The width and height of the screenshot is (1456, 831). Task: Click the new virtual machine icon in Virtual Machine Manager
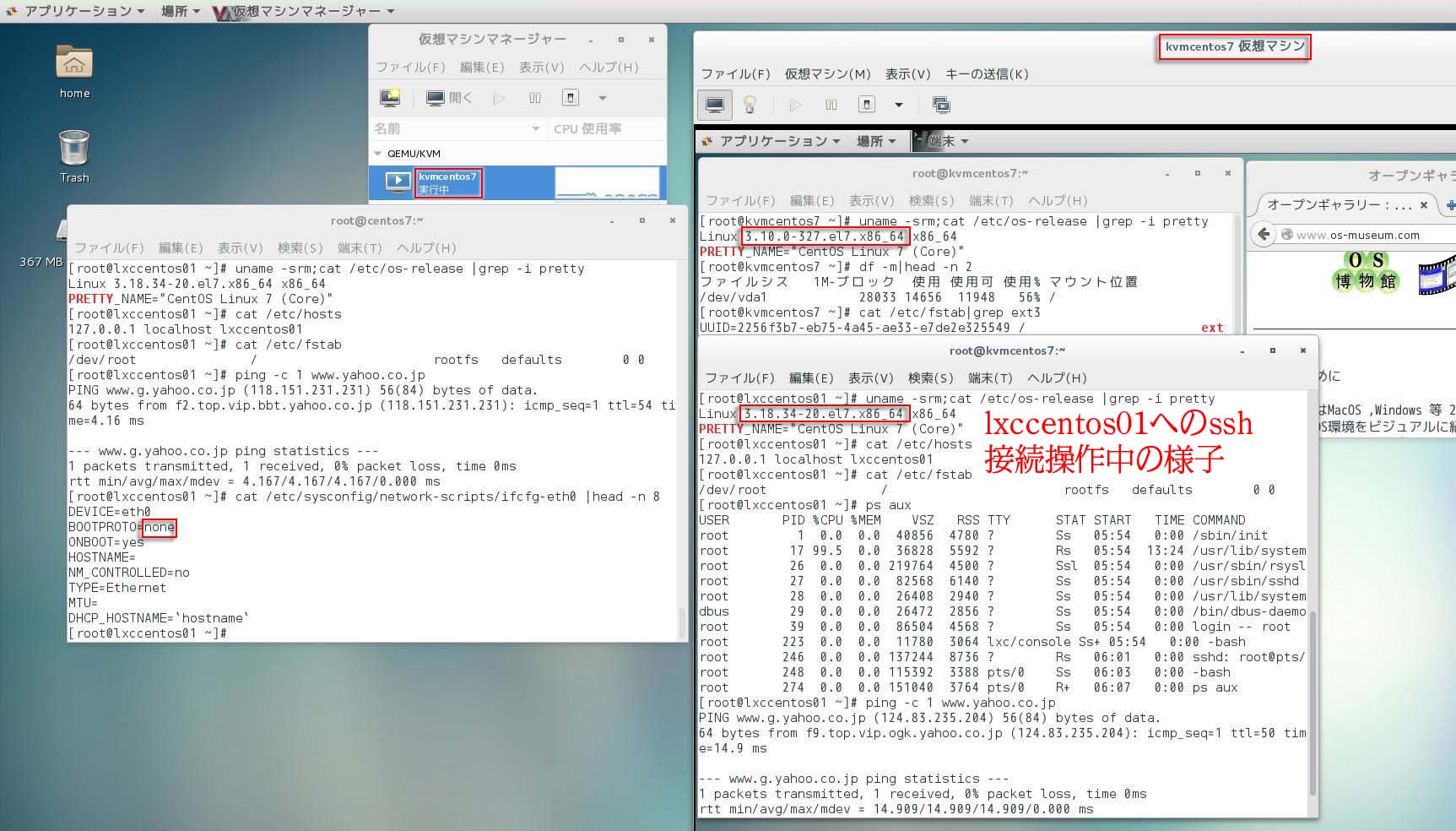(x=390, y=98)
